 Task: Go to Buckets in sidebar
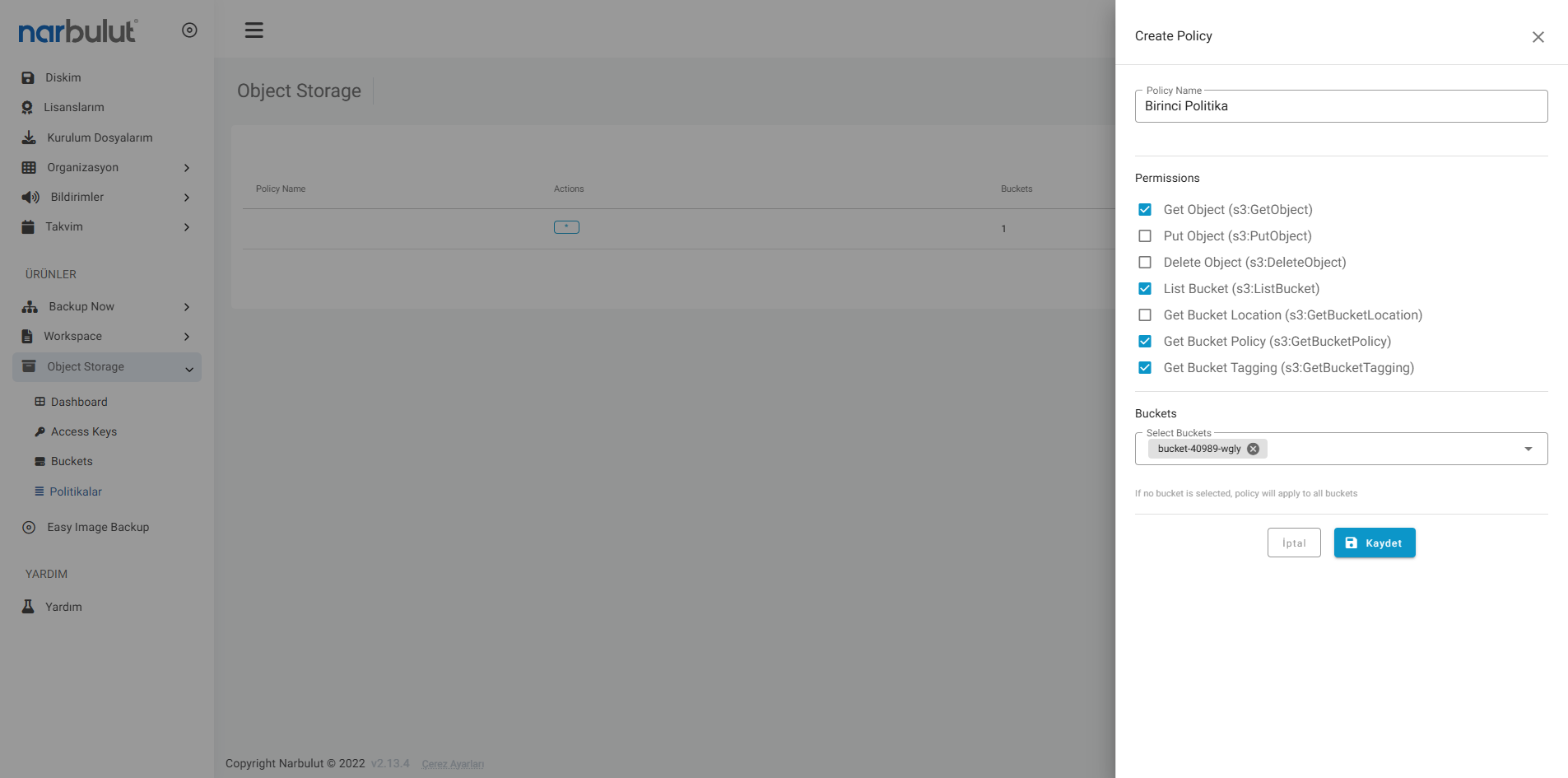click(72, 462)
